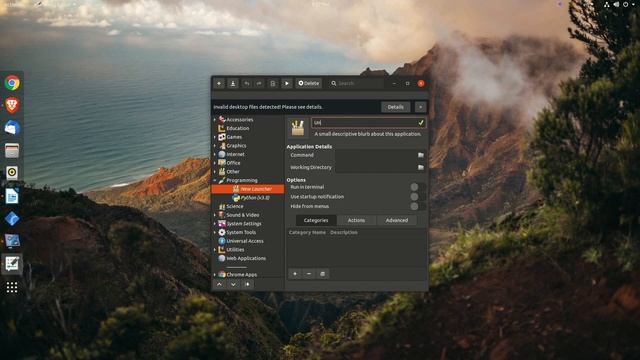The image size is (640, 360).
Task: Expand the Utilities category arrow
Action: [x=215, y=250]
